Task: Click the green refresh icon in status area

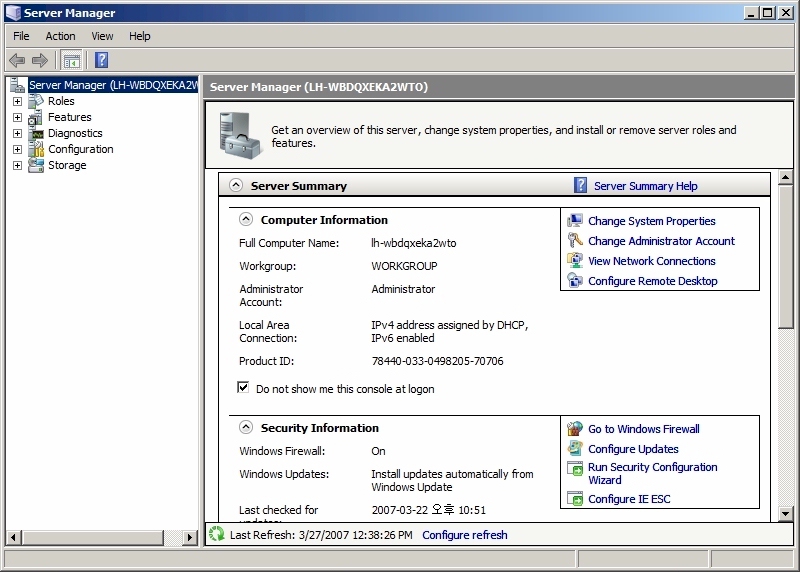Action: coord(217,534)
